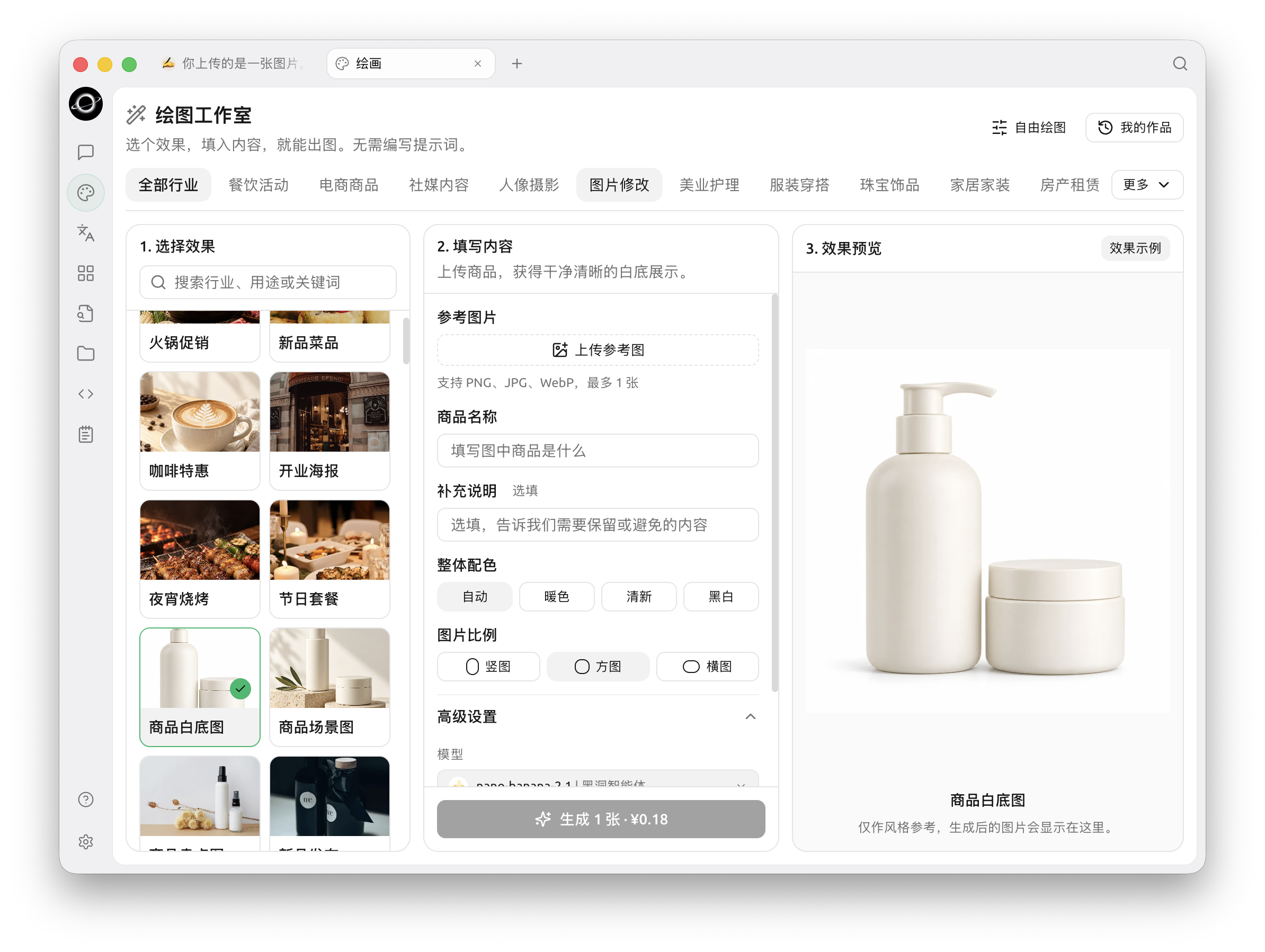Switch to 全部行业 tab
Screen dimensions: 1265x952
pos(168,185)
